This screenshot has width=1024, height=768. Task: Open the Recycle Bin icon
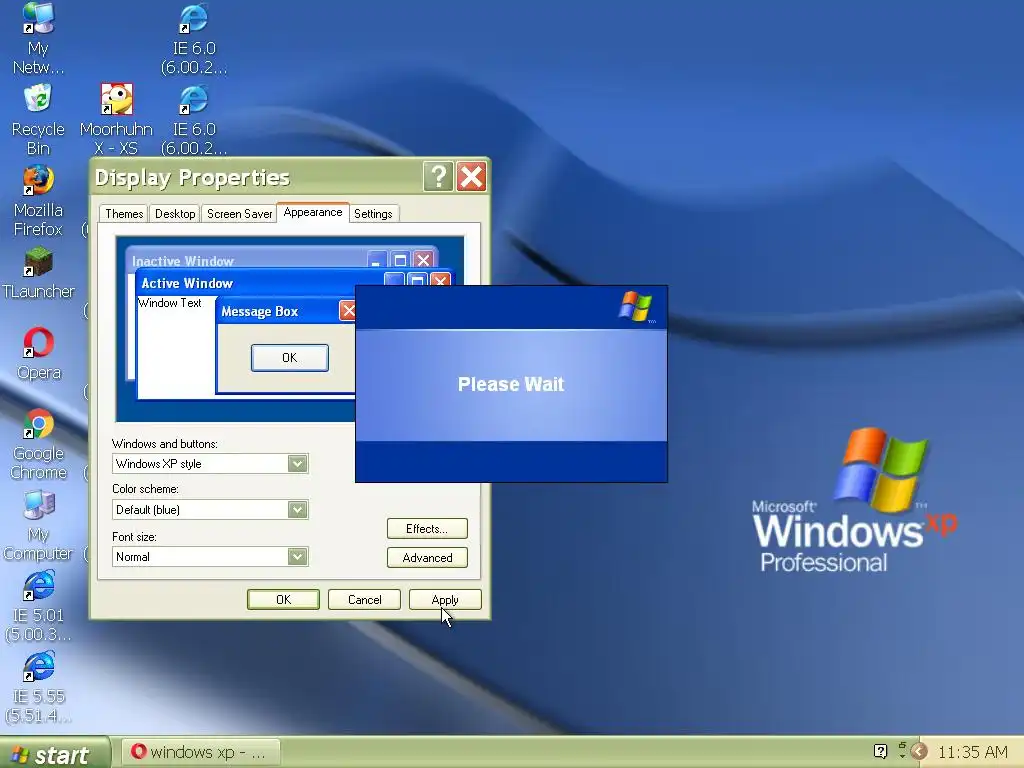[x=38, y=120]
